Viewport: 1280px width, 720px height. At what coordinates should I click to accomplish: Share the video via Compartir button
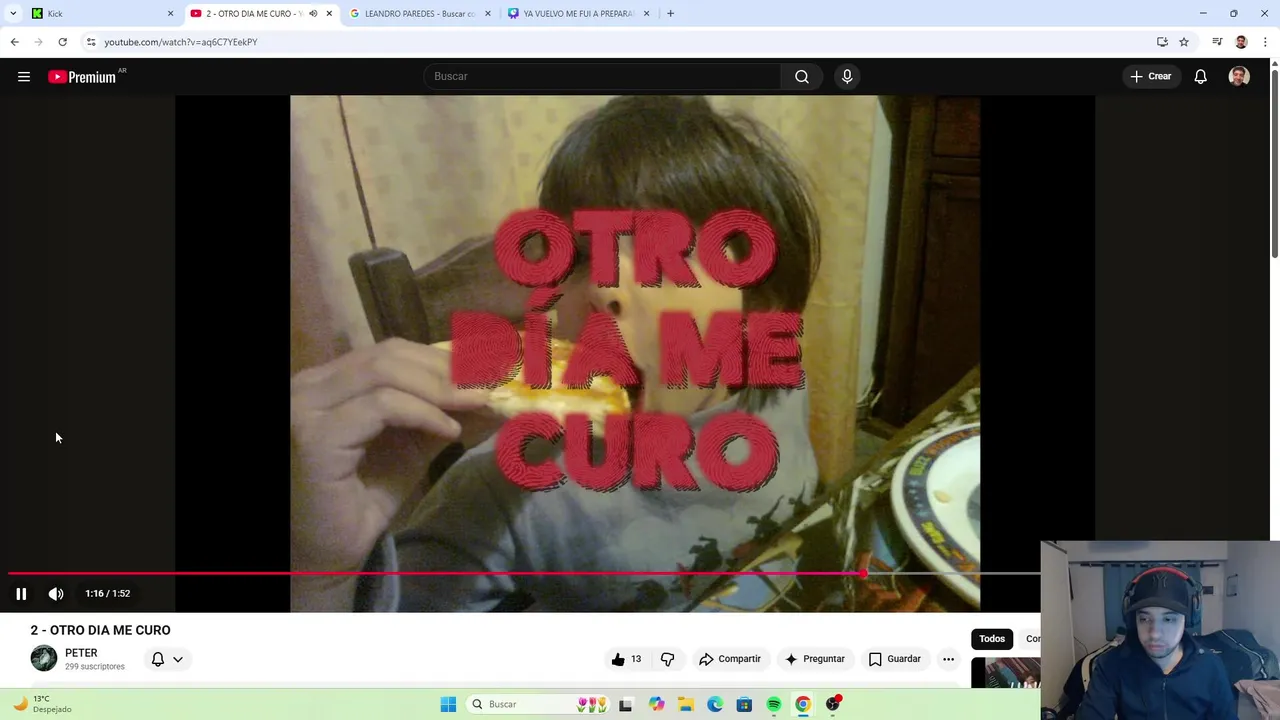(730, 659)
